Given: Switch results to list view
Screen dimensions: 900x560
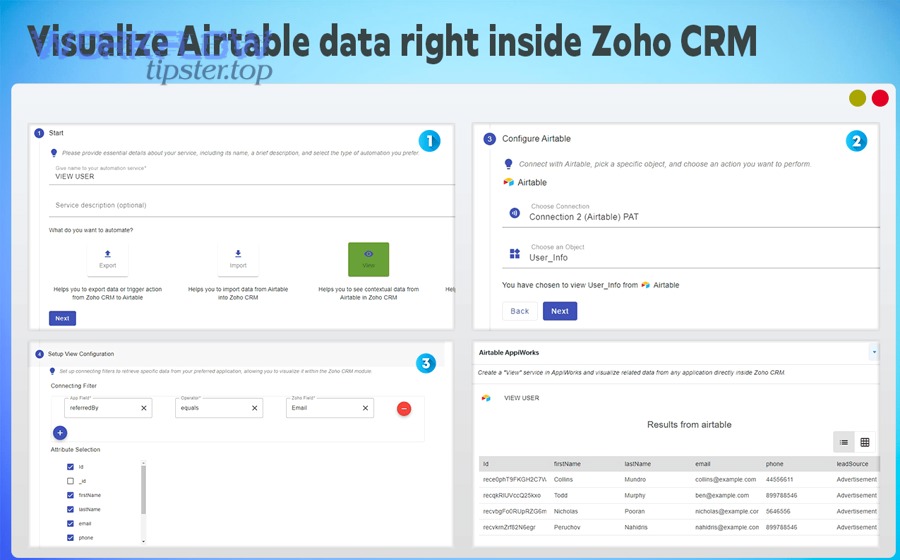Looking at the screenshot, I should [844, 442].
